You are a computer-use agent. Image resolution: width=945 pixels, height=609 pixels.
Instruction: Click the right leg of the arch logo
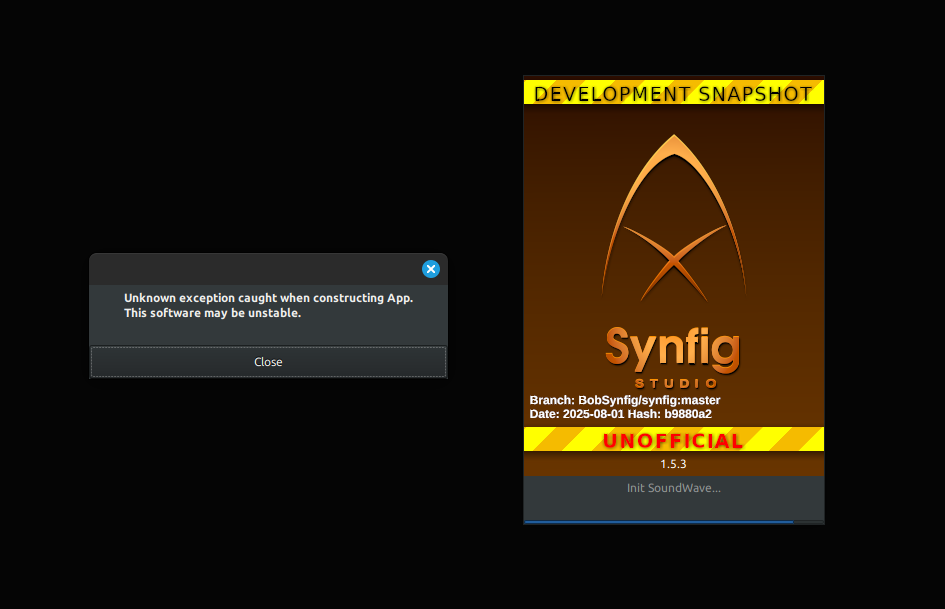pyautogui.click(x=737, y=260)
